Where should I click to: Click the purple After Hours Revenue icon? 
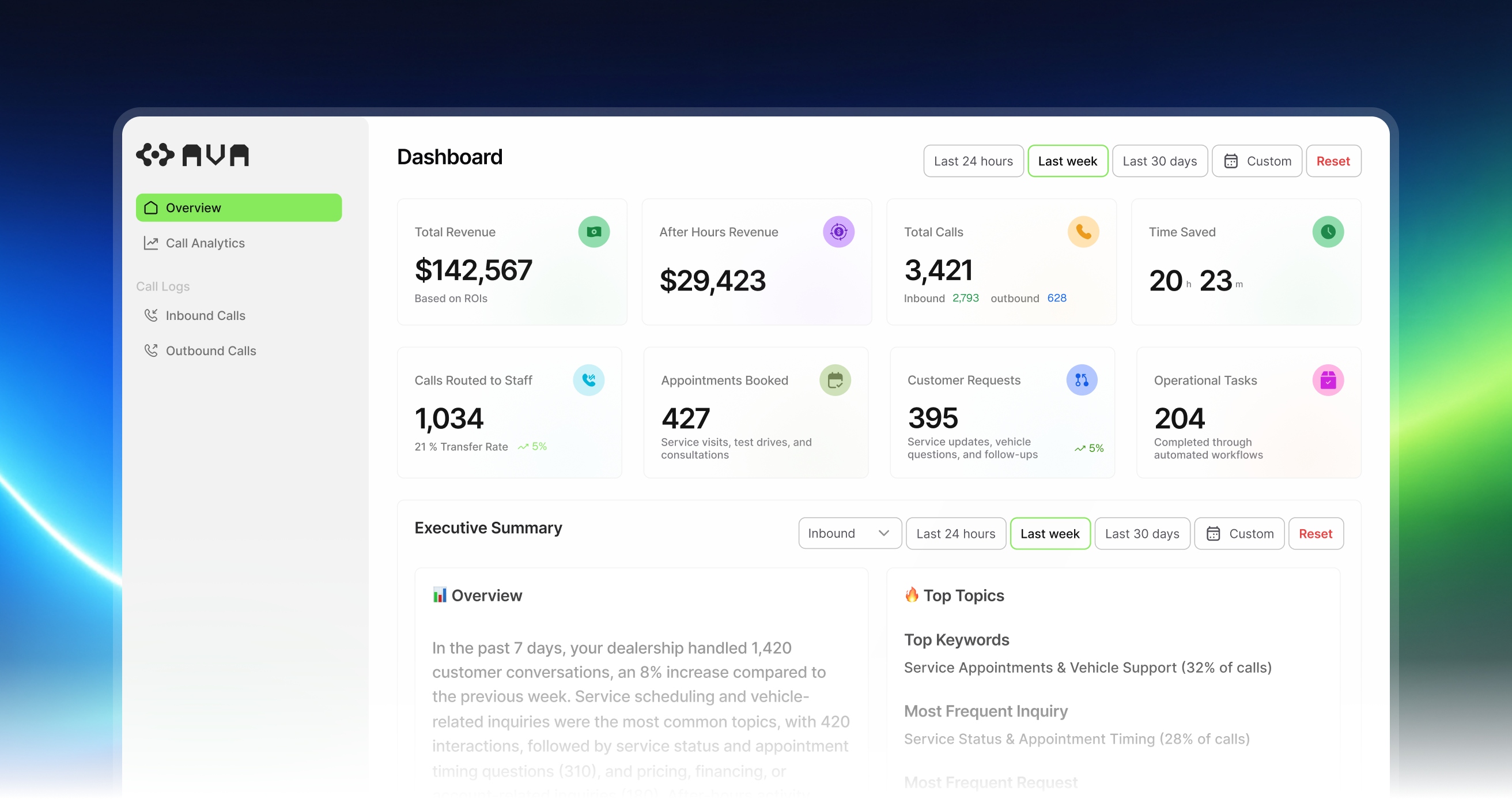point(838,232)
